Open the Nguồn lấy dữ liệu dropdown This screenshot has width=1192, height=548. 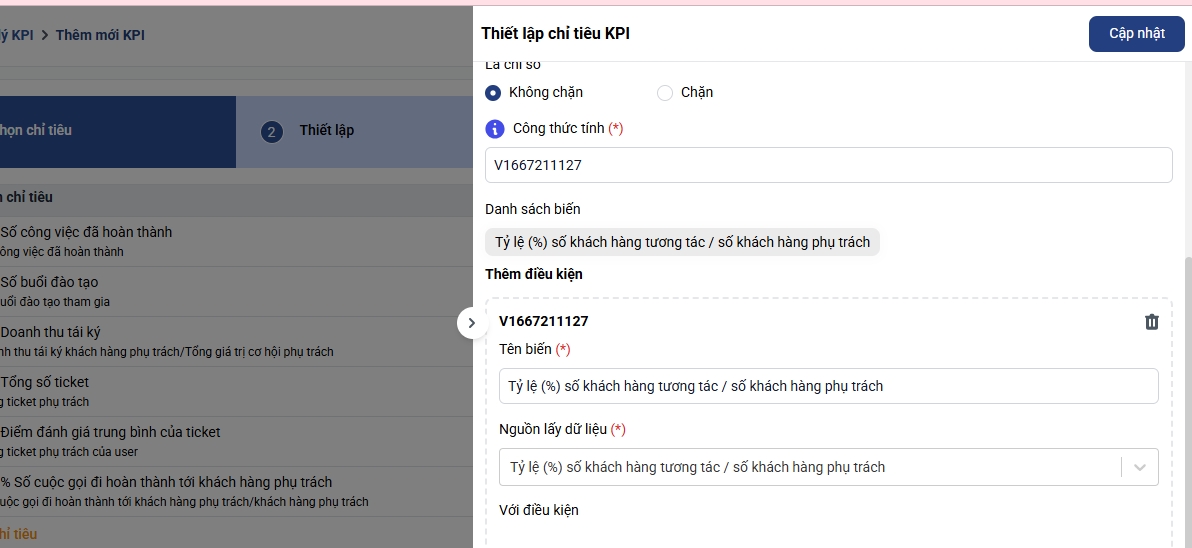(x=810, y=467)
